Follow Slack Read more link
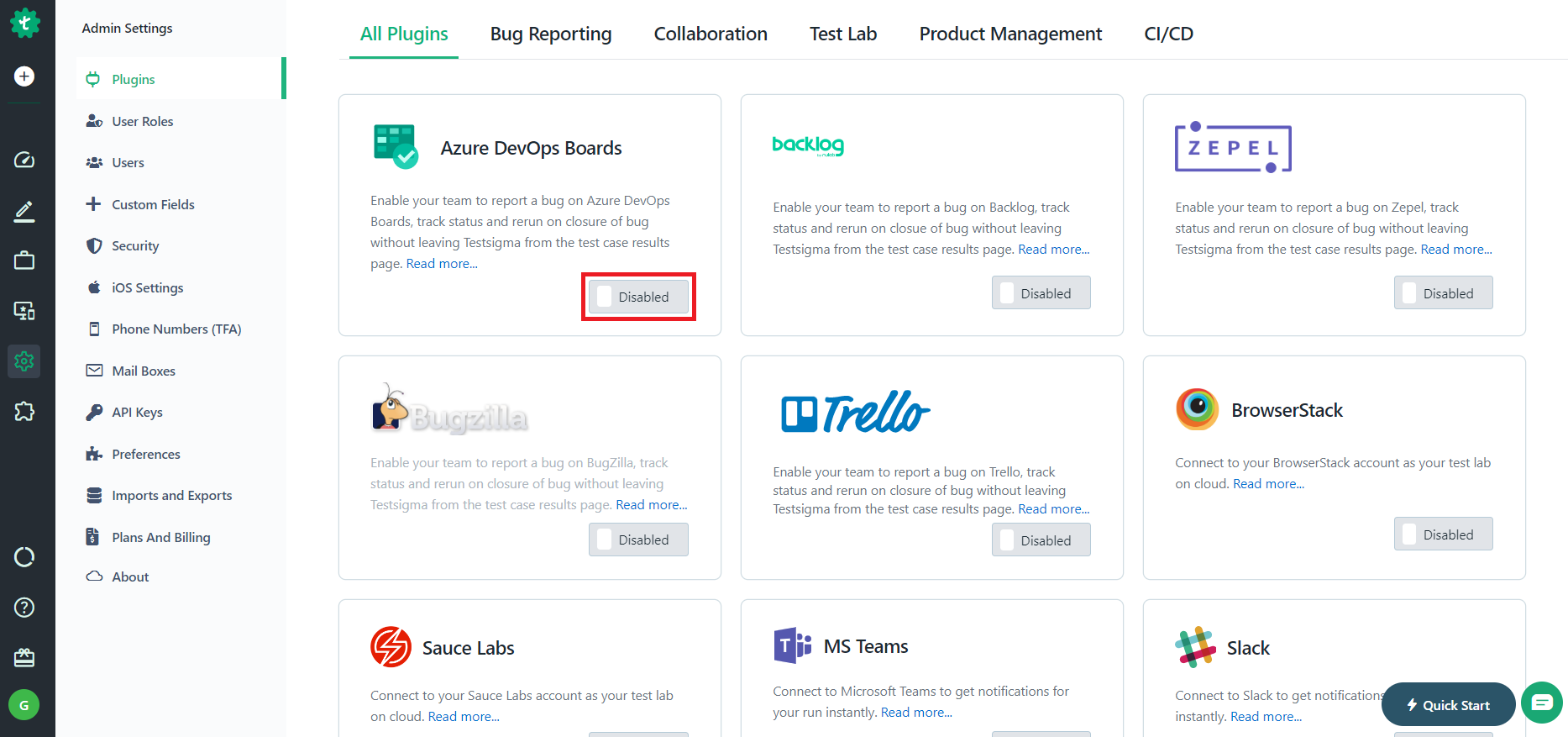The image size is (1568, 737). click(x=1266, y=717)
